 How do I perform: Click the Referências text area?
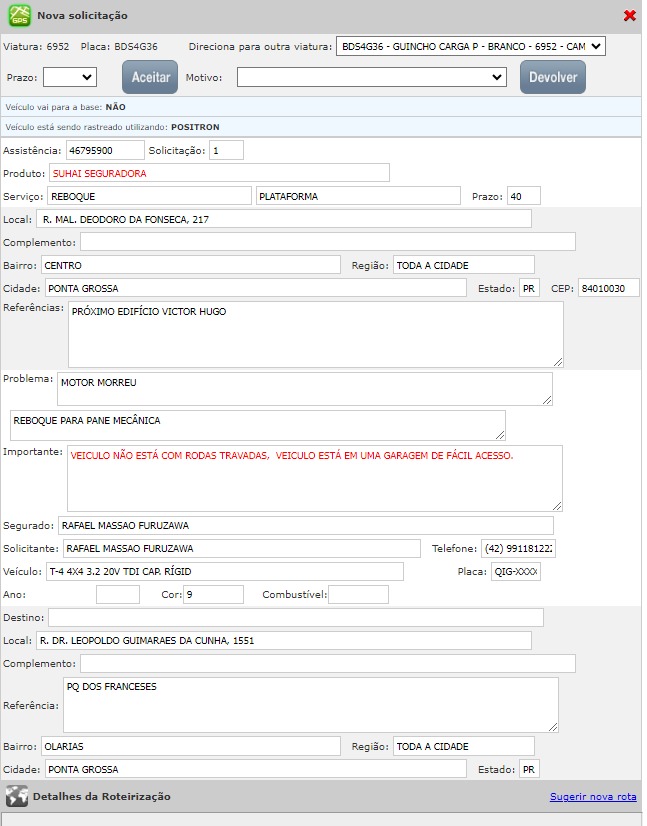[x=314, y=334]
